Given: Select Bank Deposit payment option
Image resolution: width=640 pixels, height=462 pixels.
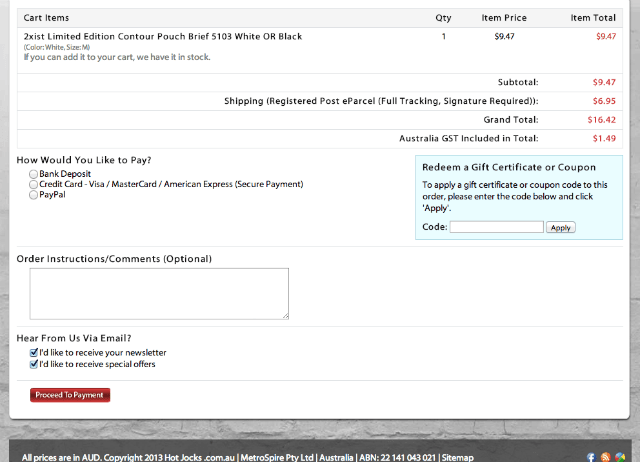Looking at the screenshot, I should click(34, 174).
